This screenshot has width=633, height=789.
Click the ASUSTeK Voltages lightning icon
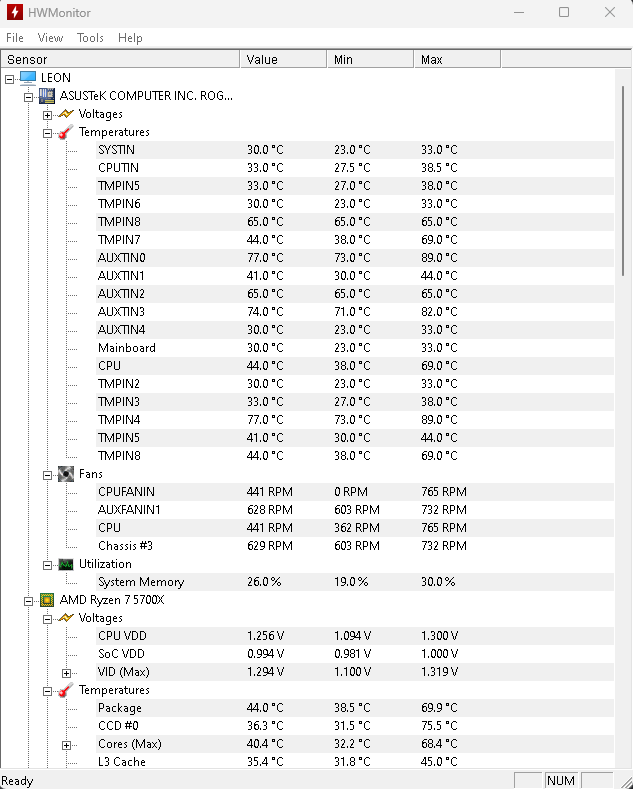click(66, 114)
